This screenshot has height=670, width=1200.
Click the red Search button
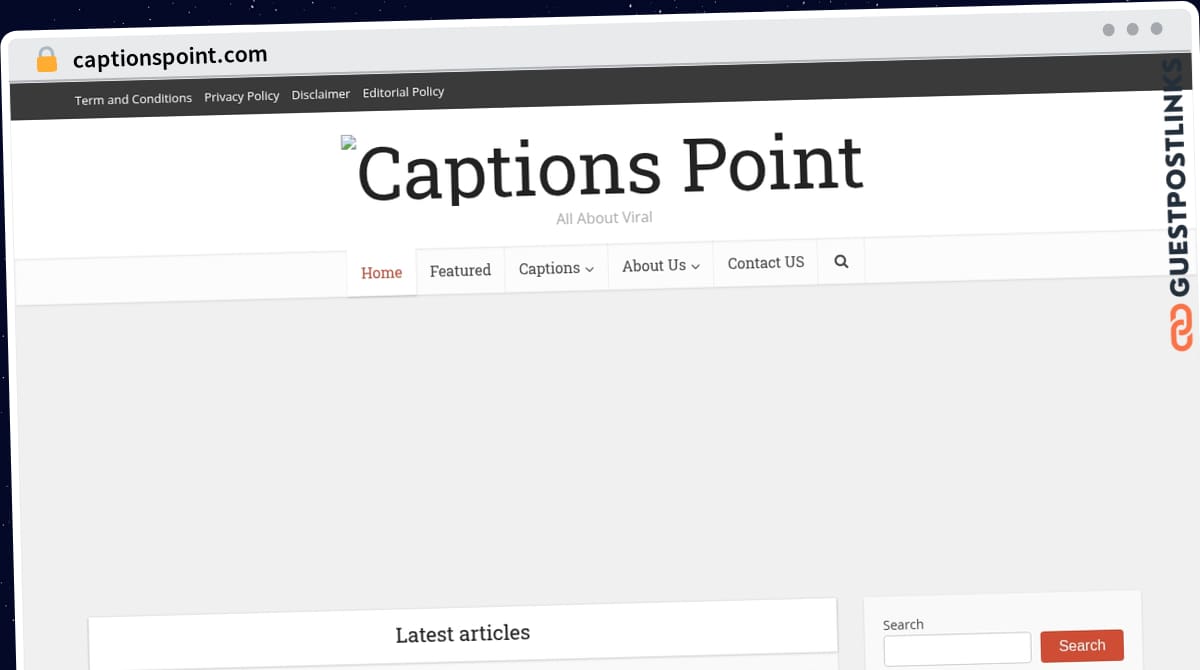[1082, 646]
